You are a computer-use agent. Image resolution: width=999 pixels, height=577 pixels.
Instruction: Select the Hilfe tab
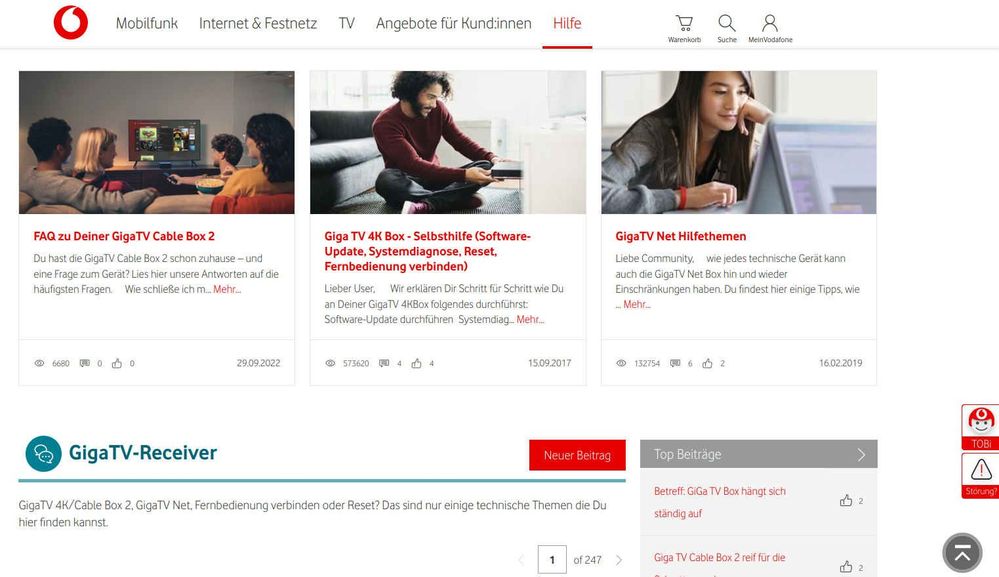567,24
